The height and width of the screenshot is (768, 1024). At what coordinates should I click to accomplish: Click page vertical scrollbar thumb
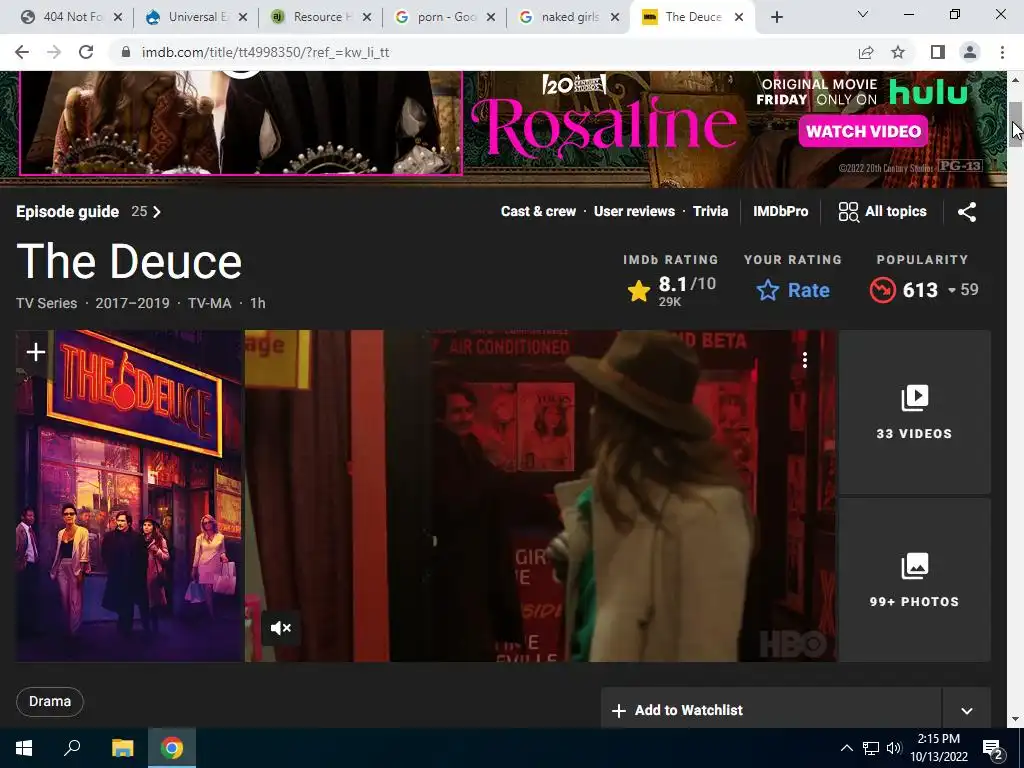(1016, 124)
